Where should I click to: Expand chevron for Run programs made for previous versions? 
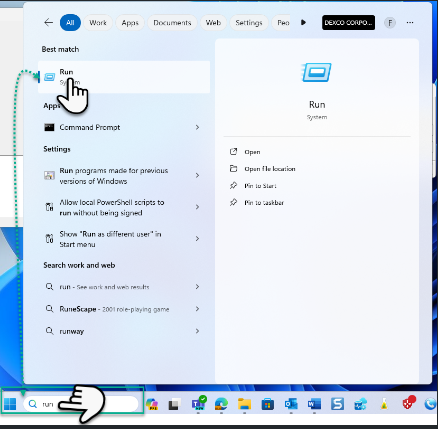[197, 175]
